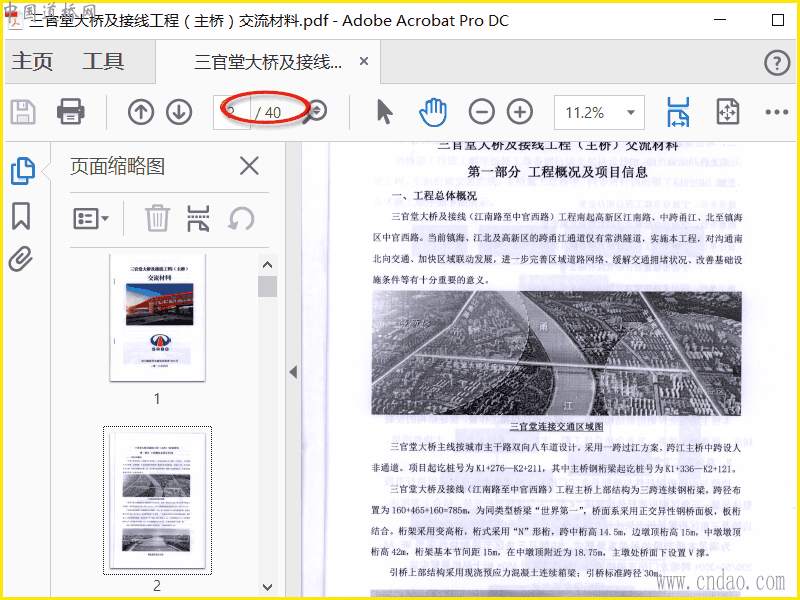The height and width of the screenshot is (600, 800).
Task: Switch to 工具 tab
Action: [x=104, y=61]
